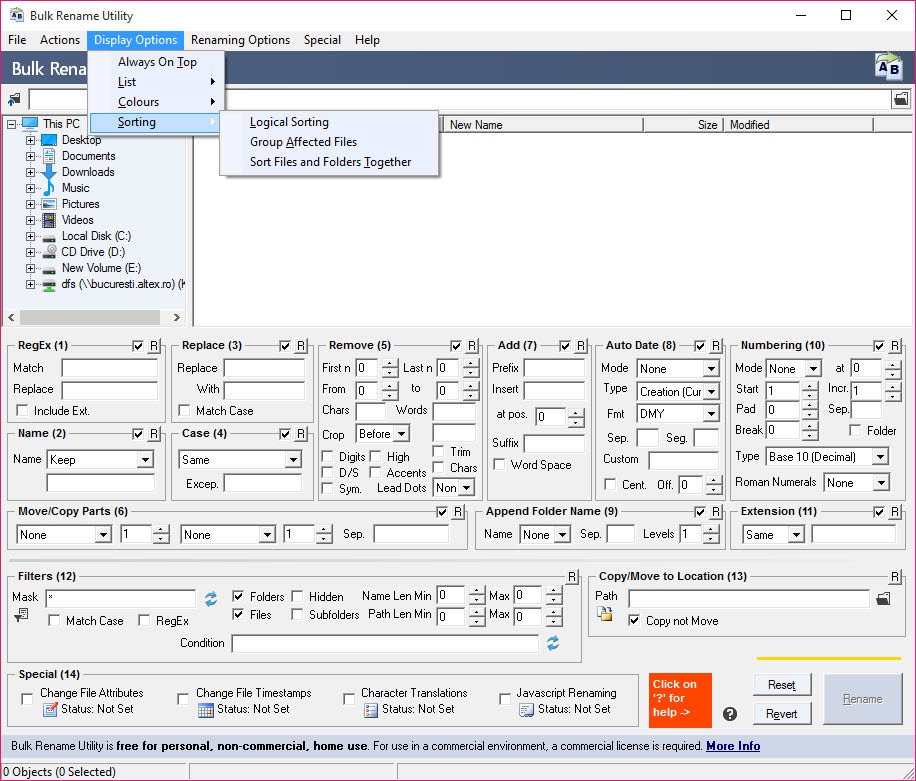
Task: Open the Change File Attributes status icon
Action: (50, 710)
